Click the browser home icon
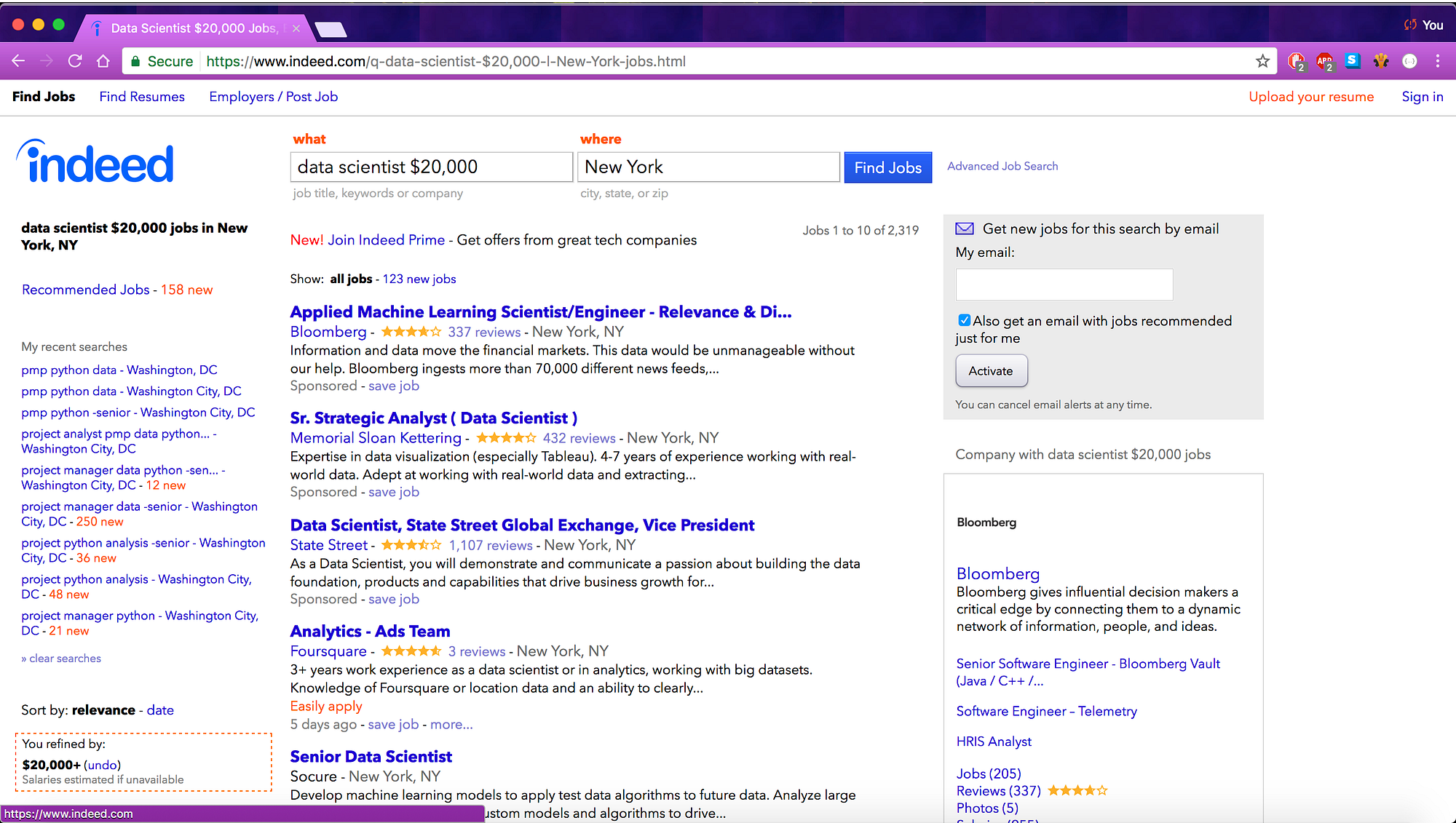The image size is (1456, 823). click(x=103, y=61)
